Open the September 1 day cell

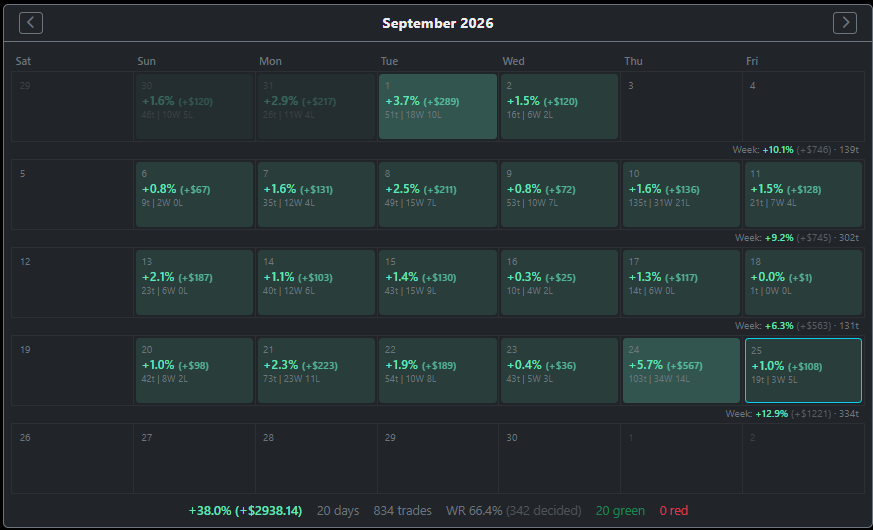pyautogui.click(x=438, y=106)
